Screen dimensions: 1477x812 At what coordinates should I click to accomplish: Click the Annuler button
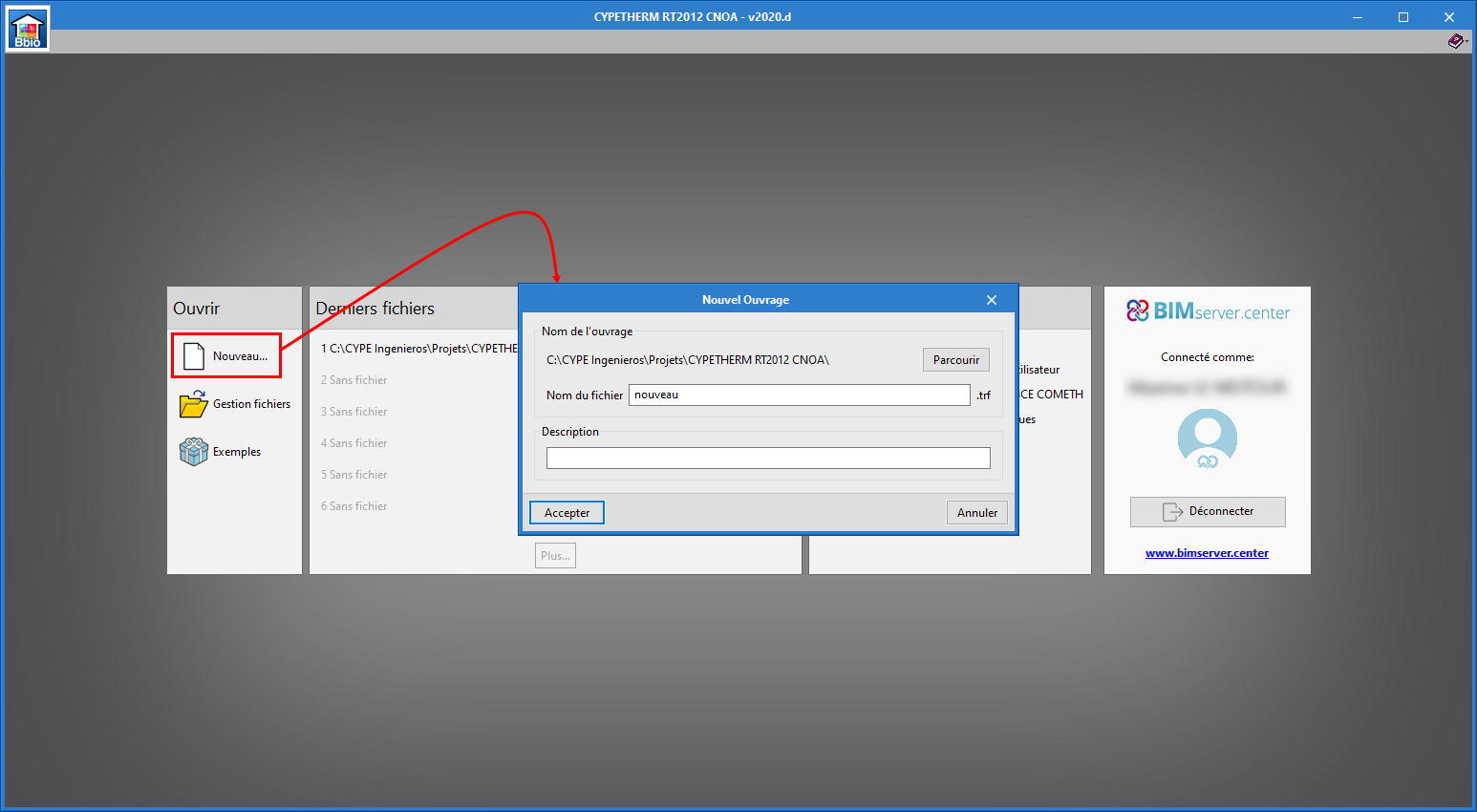click(x=977, y=513)
